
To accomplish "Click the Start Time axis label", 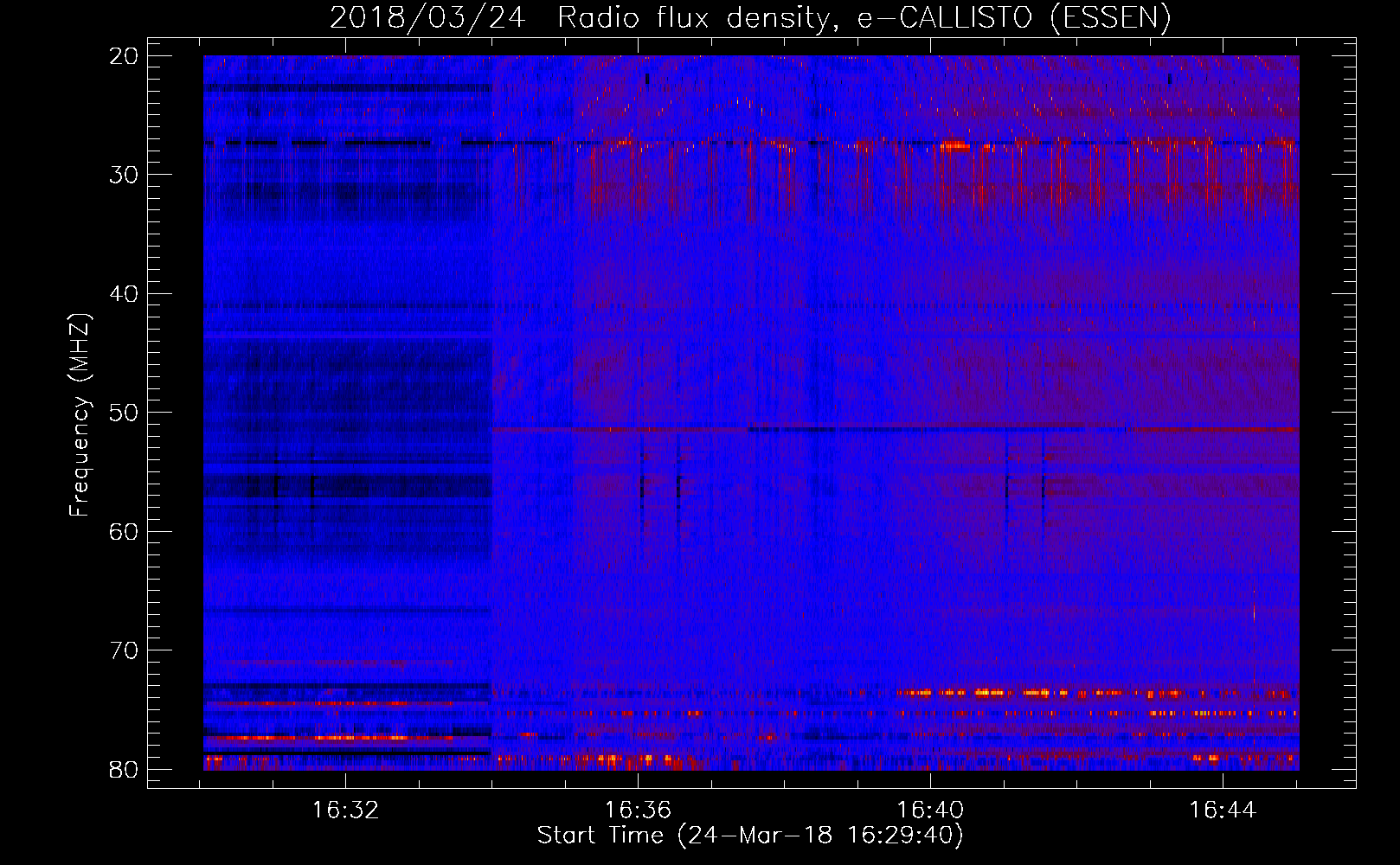I will click(x=750, y=836).
